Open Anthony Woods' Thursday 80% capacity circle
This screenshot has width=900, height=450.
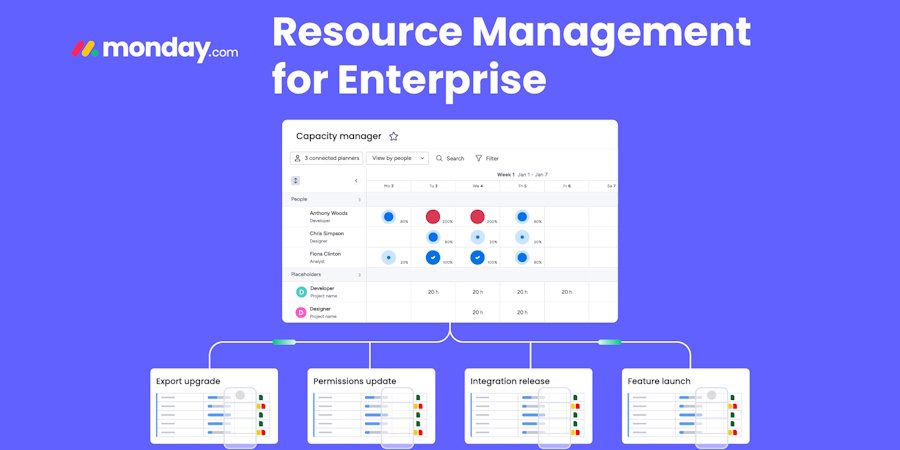point(522,217)
